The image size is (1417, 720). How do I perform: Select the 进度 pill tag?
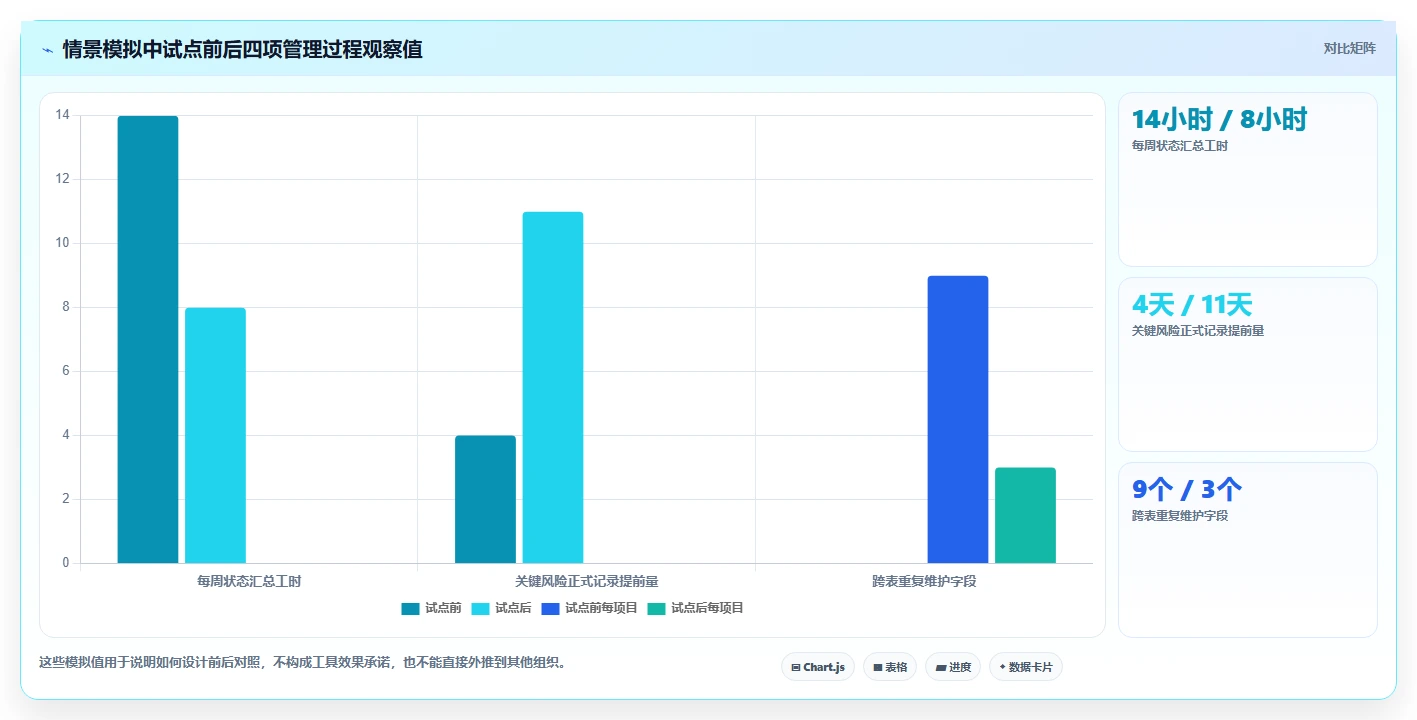click(953, 667)
